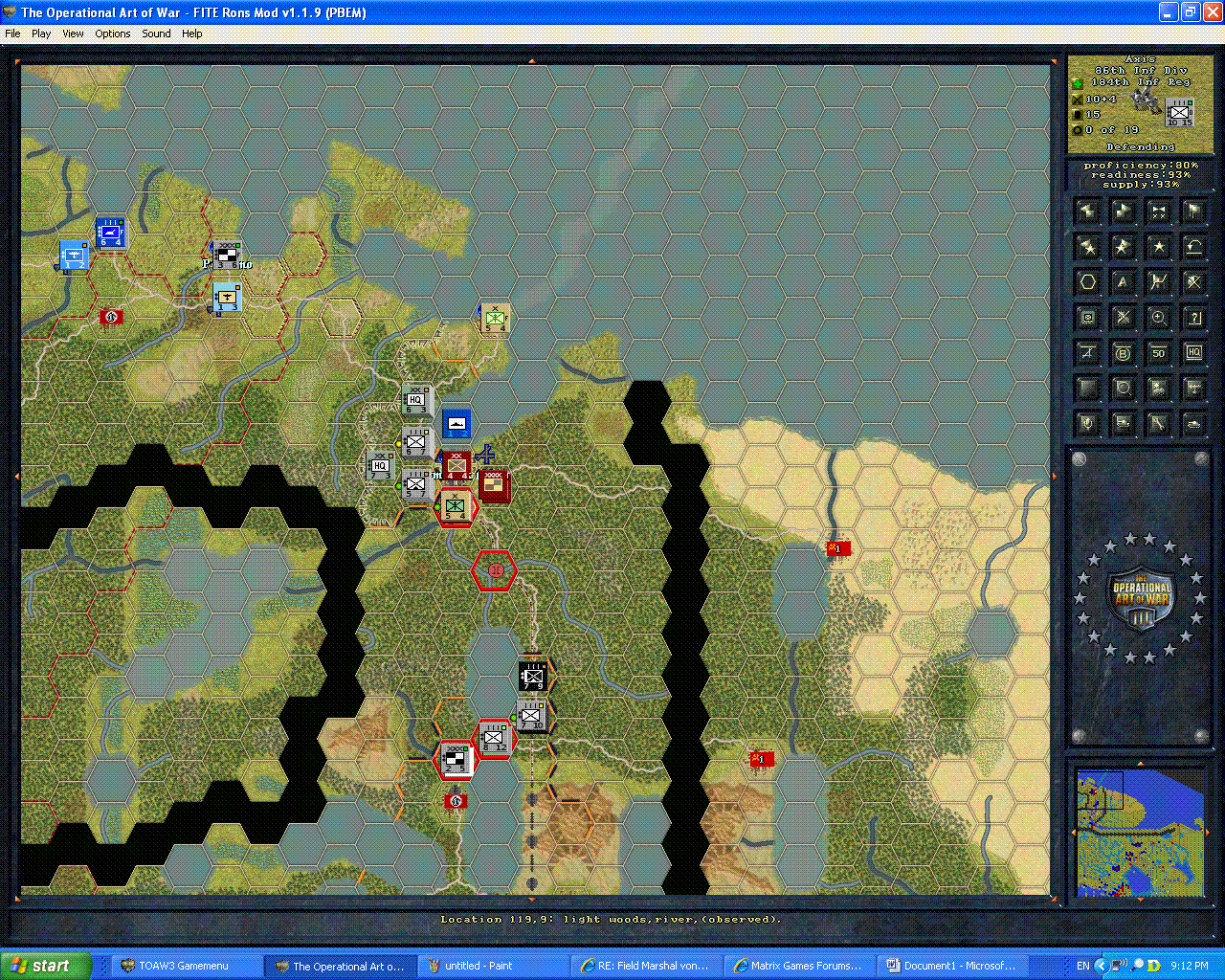Image resolution: width=1225 pixels, height=980 pixels.
Task: Click the "86th Inf Div" formation name
Action: (1141, 71)
